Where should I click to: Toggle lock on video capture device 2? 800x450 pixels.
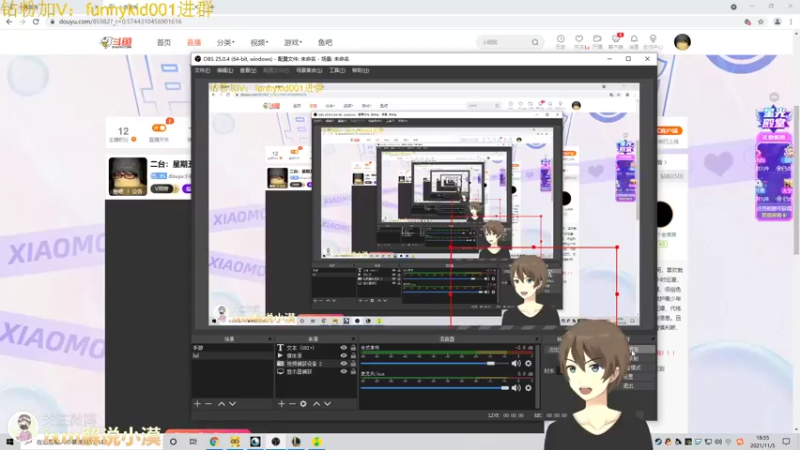pos(353,364)
